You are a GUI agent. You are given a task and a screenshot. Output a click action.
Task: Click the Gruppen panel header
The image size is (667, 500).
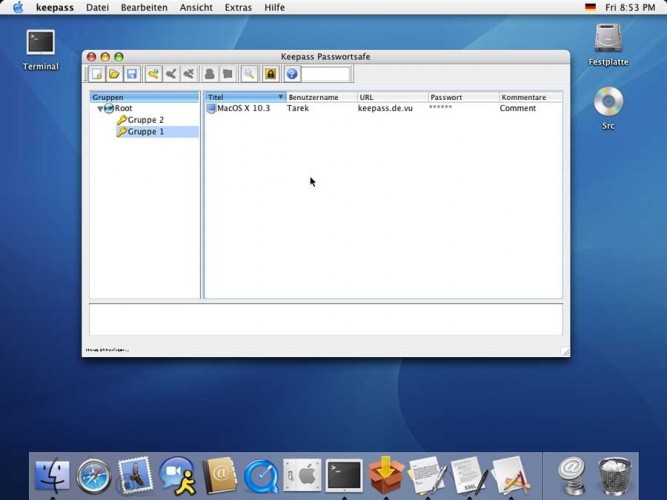(x=145, y=97)
